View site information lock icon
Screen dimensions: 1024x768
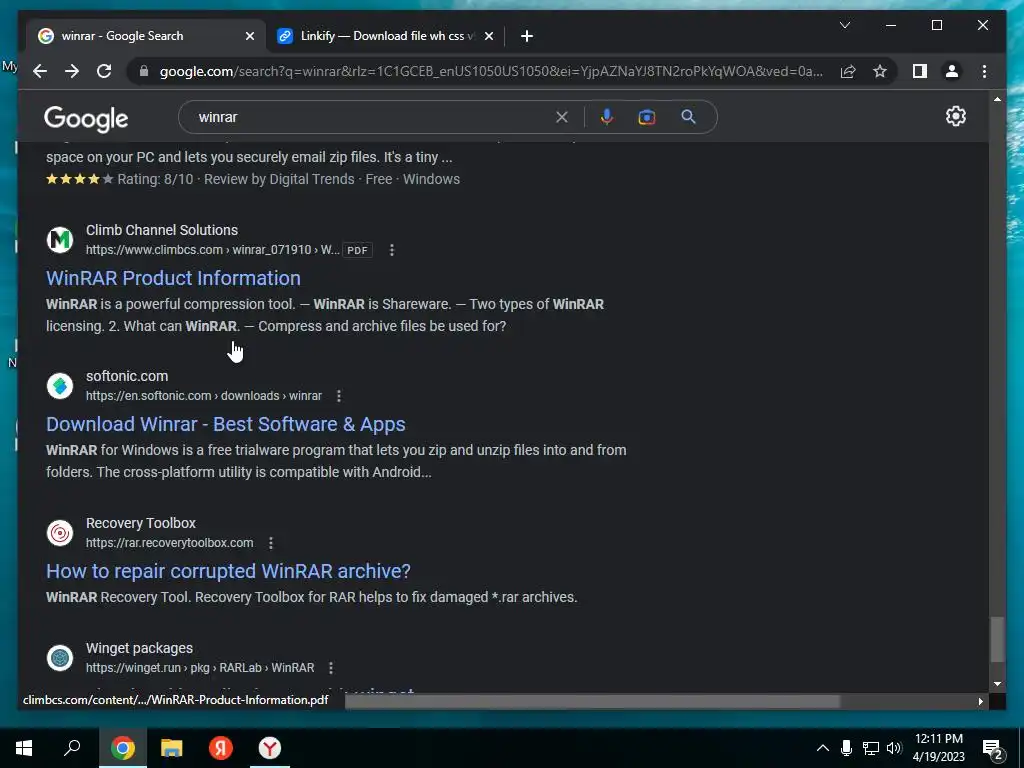[x=144, y=71]
